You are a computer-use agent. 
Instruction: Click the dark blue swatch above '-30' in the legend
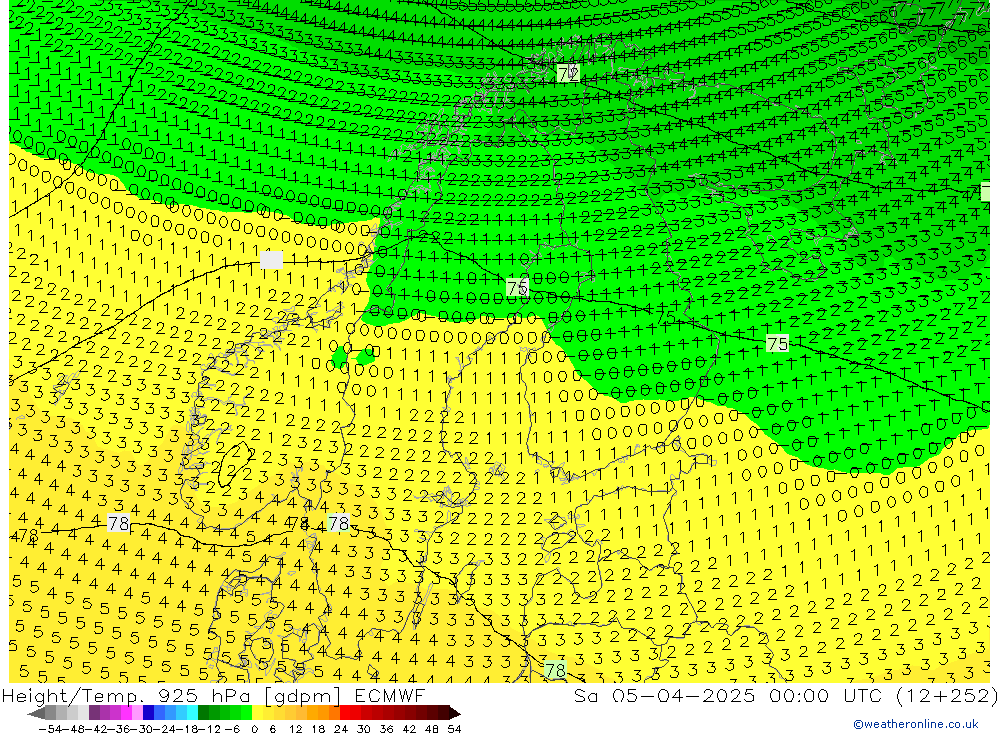coord(148,713)
